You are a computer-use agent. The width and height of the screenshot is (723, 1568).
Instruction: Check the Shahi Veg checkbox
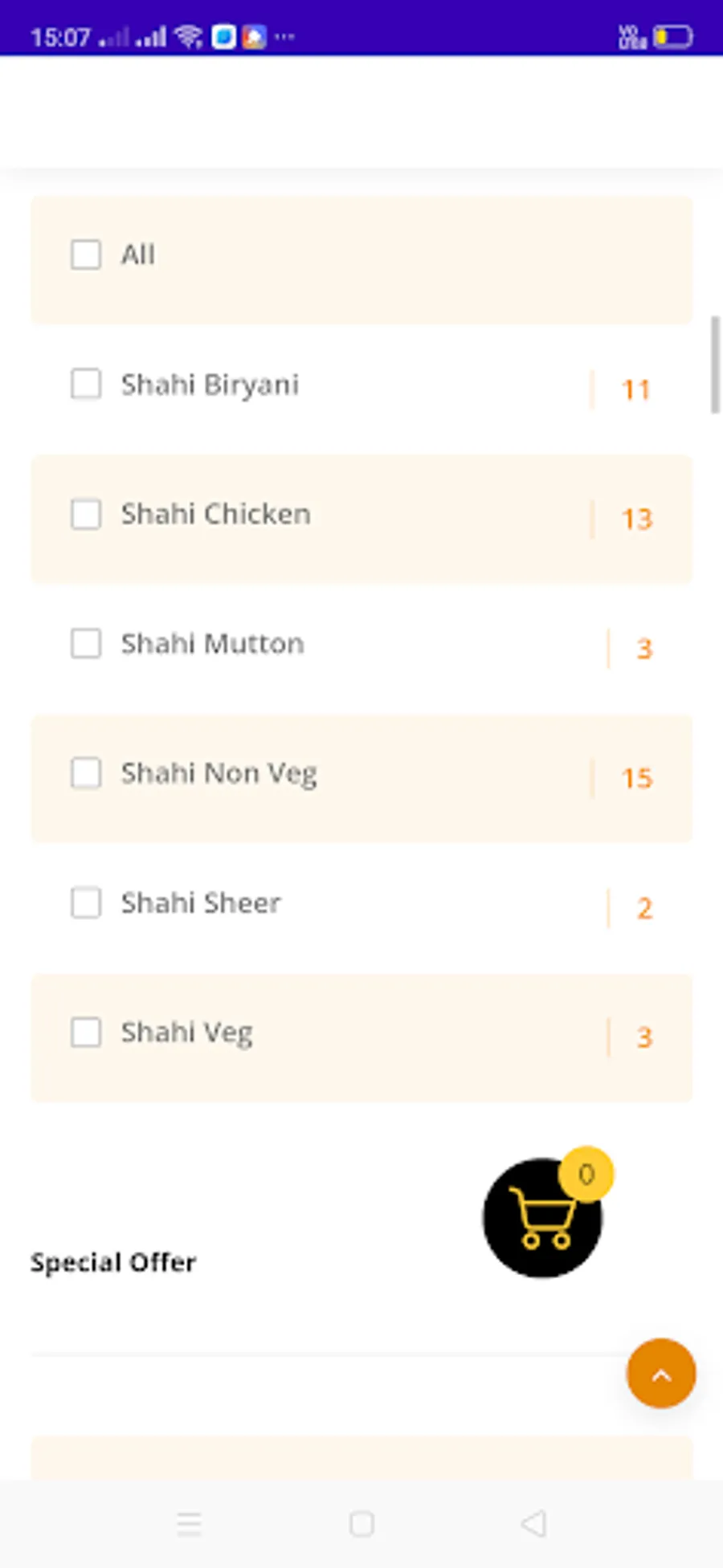86,1032
